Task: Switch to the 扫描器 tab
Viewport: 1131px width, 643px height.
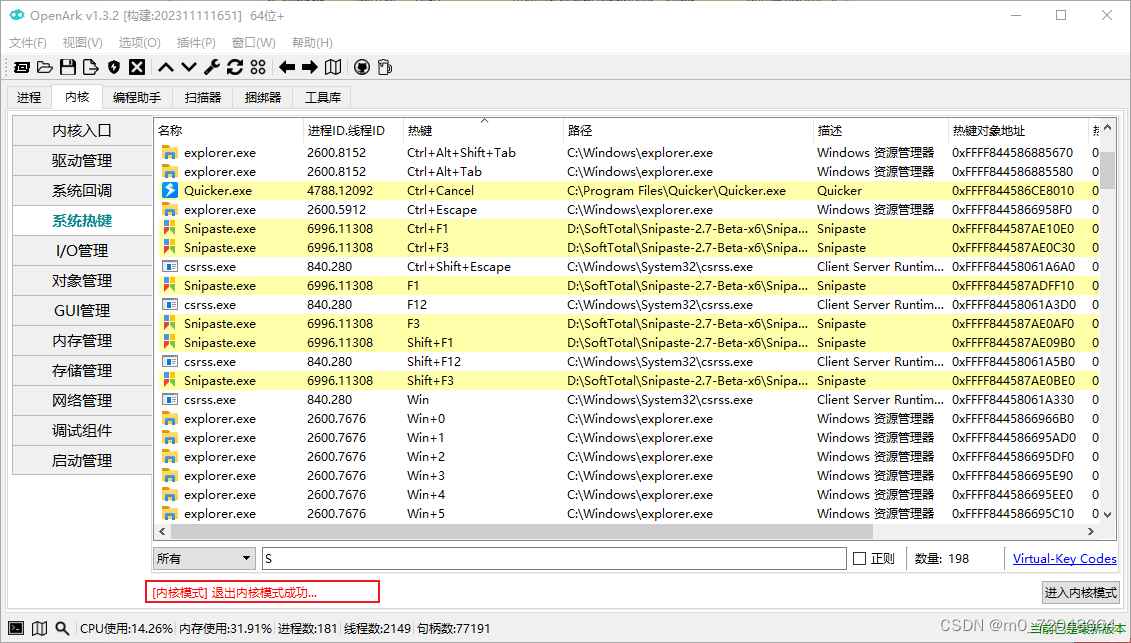Action: (x=203, y=97)
